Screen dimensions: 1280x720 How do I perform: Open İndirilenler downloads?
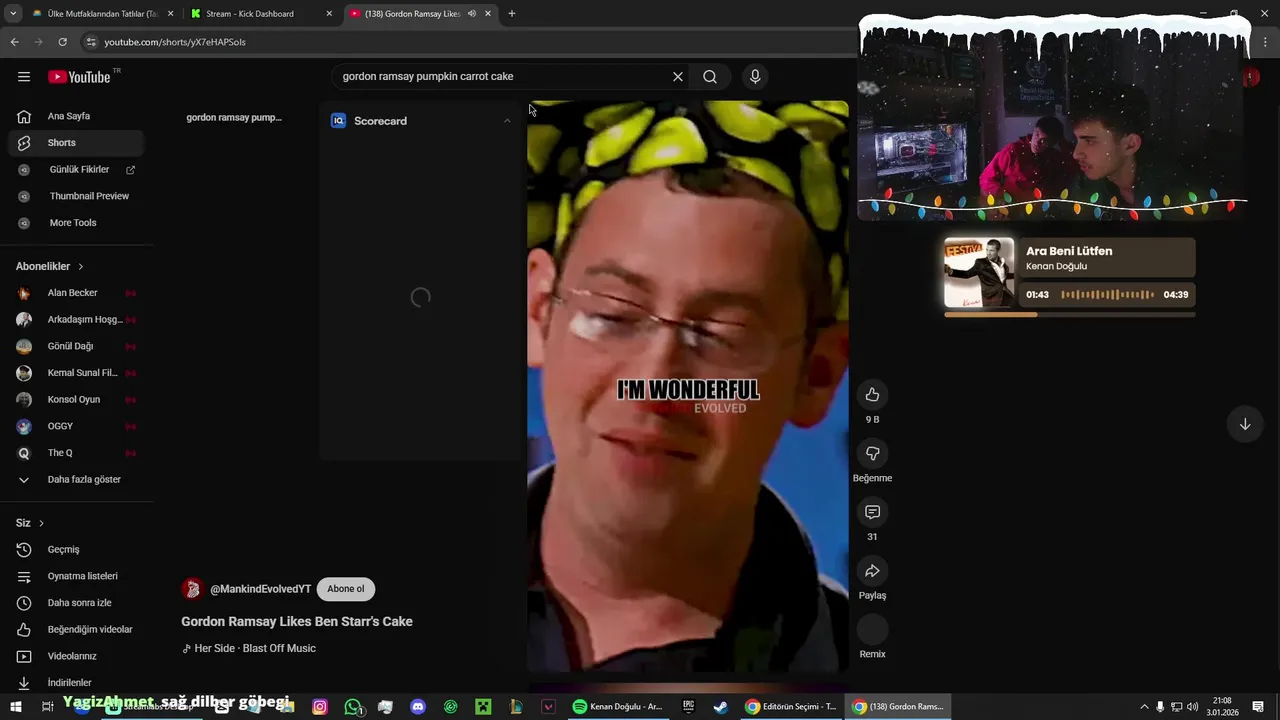click(x=76, y=683)
